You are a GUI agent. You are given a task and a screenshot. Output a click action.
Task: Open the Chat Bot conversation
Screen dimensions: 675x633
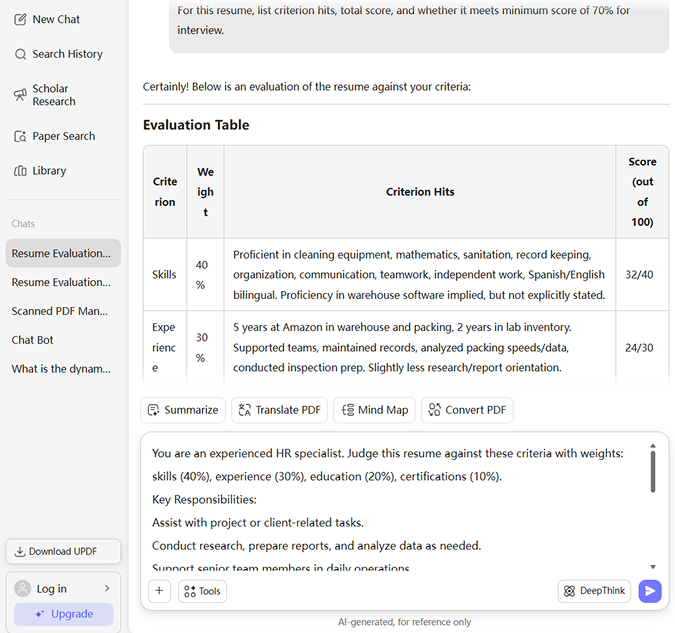click(x=33, y=340)
